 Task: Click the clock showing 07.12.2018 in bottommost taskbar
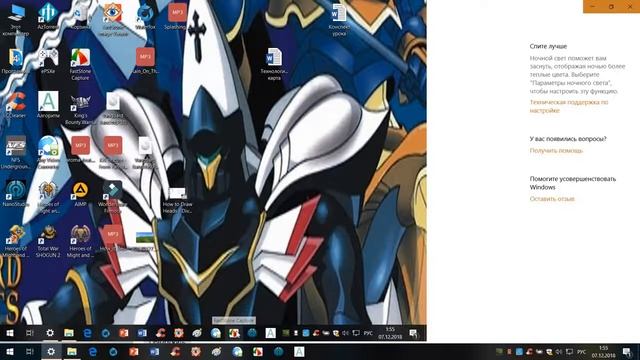coord(604,351)
